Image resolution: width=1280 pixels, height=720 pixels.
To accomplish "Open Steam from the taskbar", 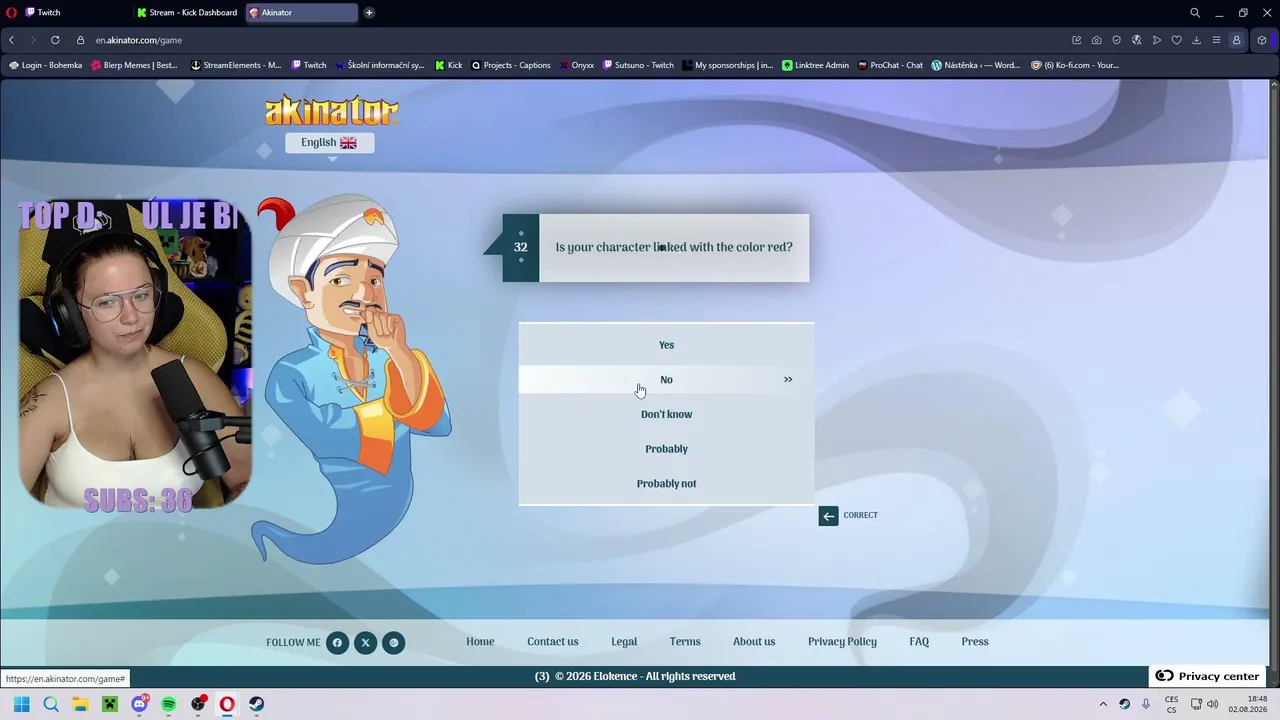I will tap(257, 704).
